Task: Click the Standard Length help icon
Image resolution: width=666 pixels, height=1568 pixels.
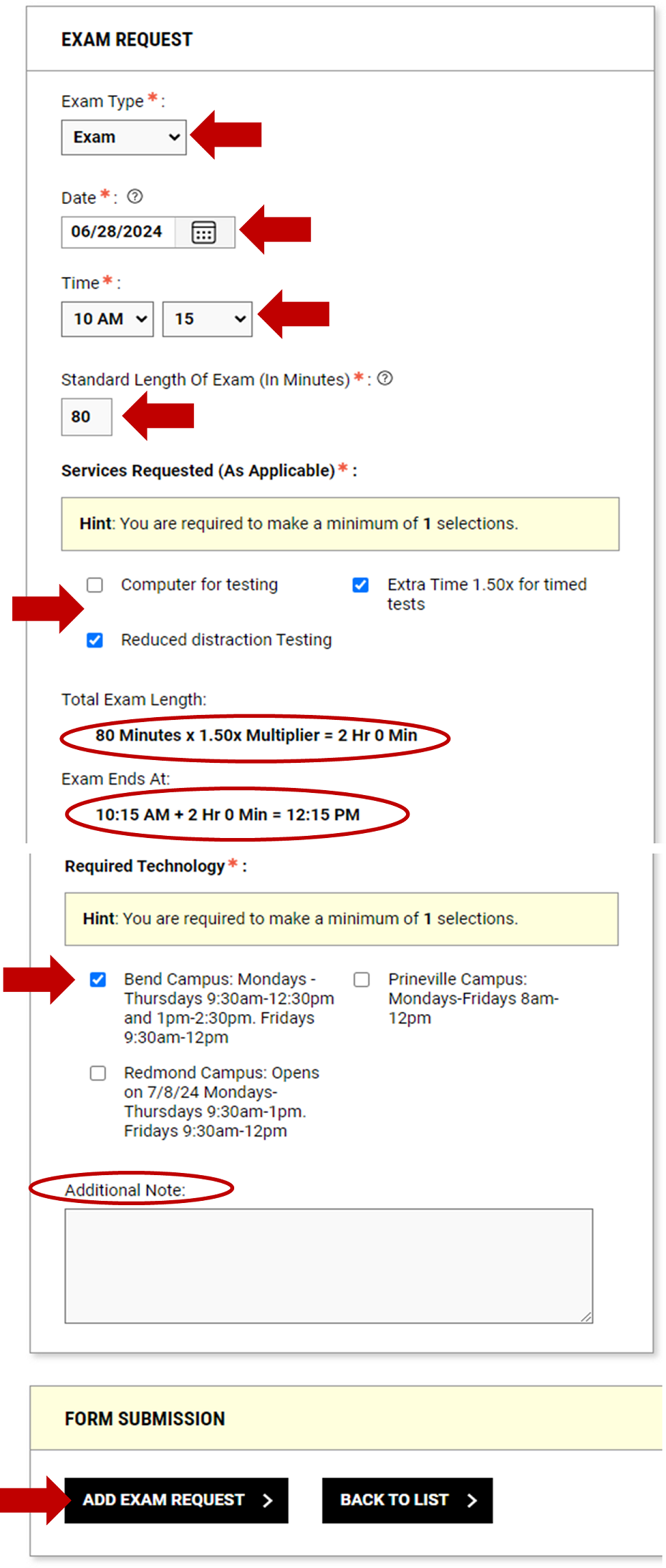Action: [x=385, y=379]
